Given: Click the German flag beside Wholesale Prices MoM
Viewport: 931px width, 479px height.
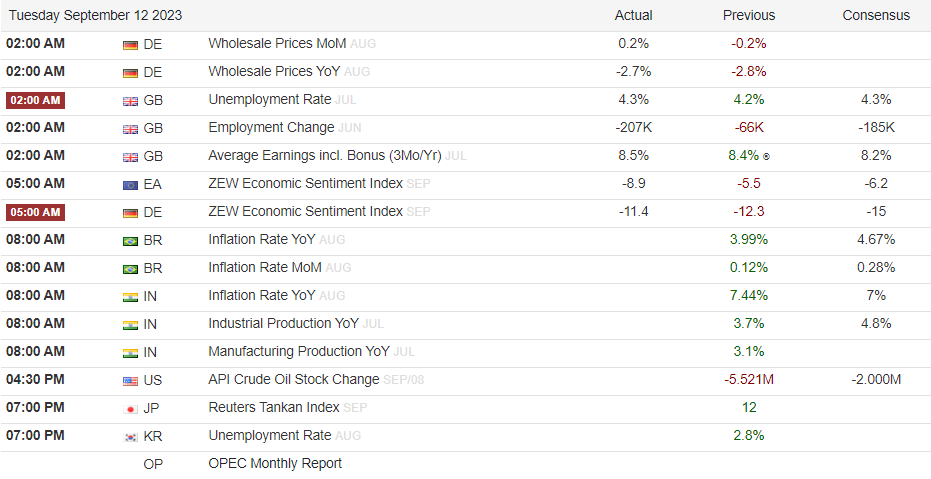Looking at the screenshot, I should coord(130,44).
